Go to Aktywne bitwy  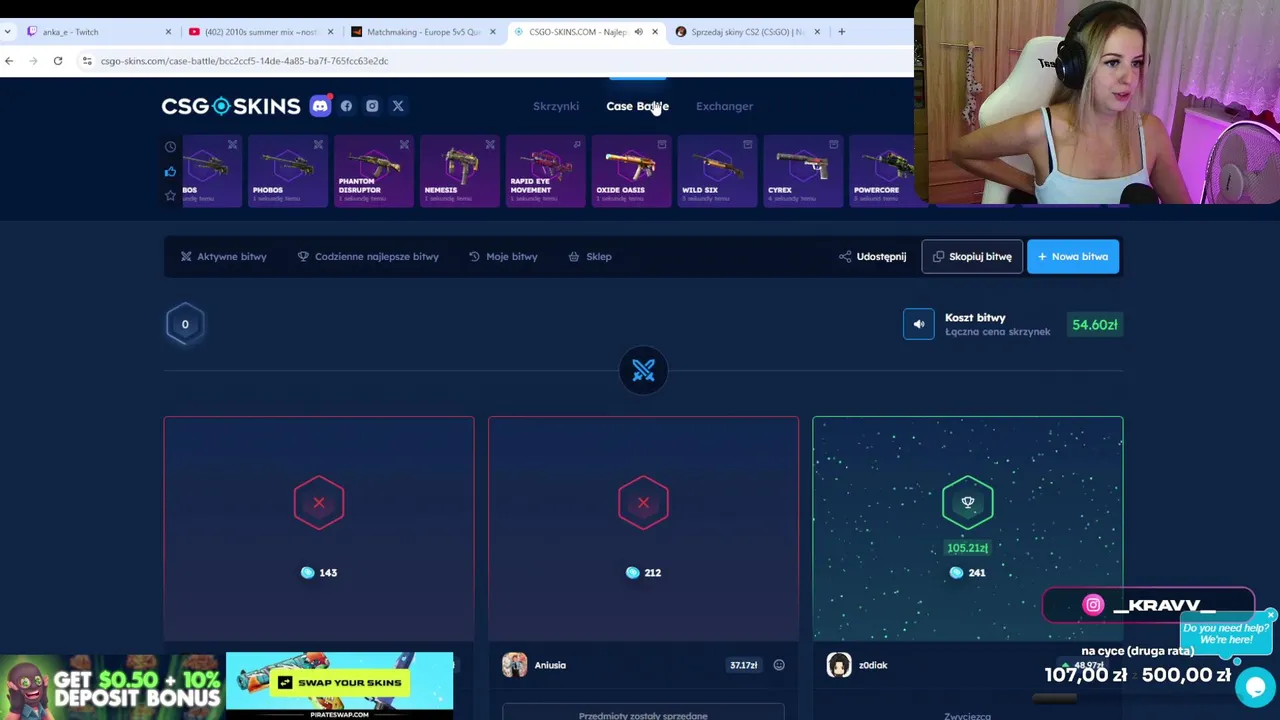click(x=223, y=257)
